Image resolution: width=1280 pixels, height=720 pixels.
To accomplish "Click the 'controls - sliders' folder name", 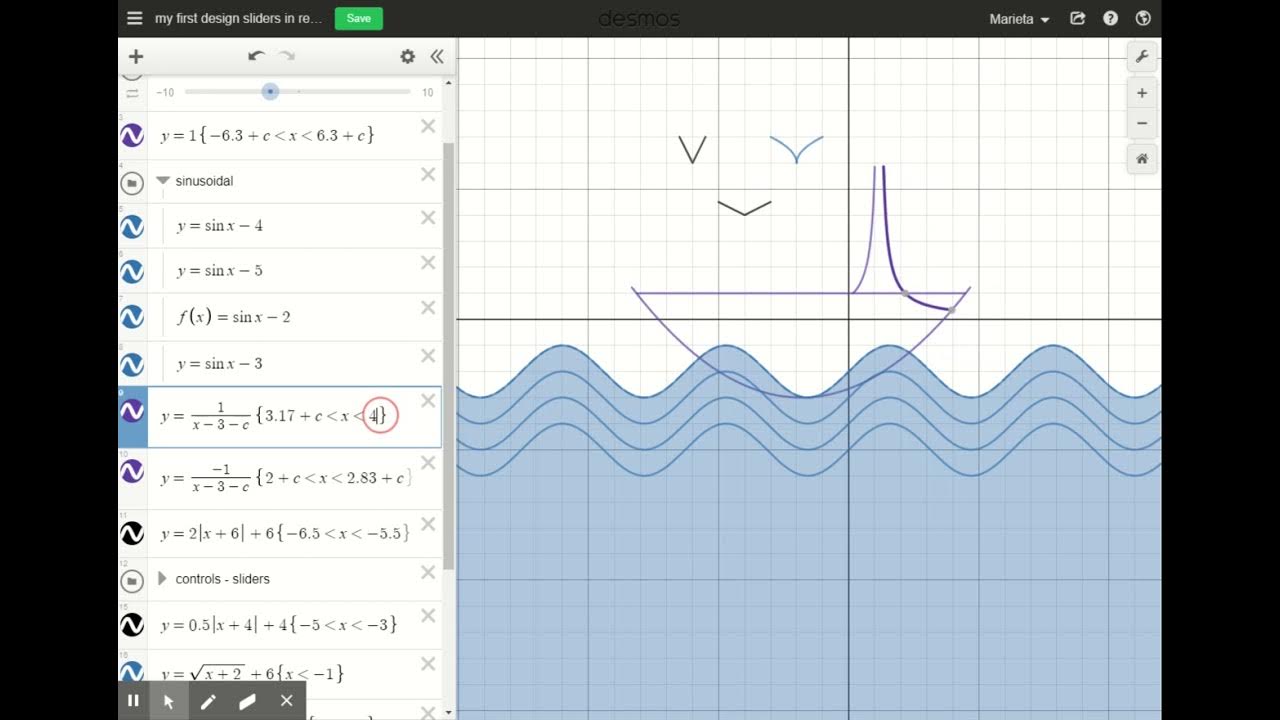I will (222, 579).
